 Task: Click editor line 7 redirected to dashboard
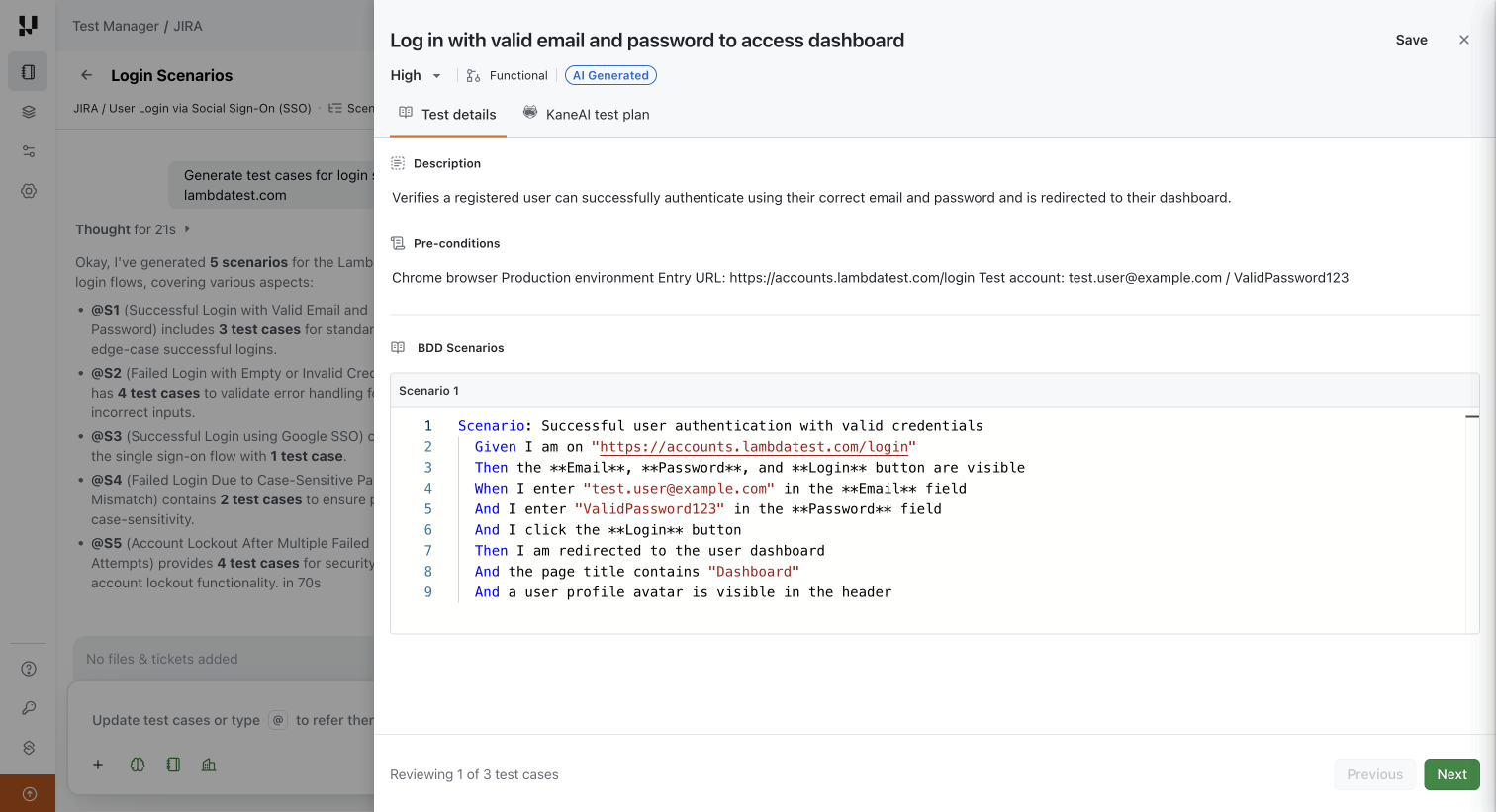[649, 551]
